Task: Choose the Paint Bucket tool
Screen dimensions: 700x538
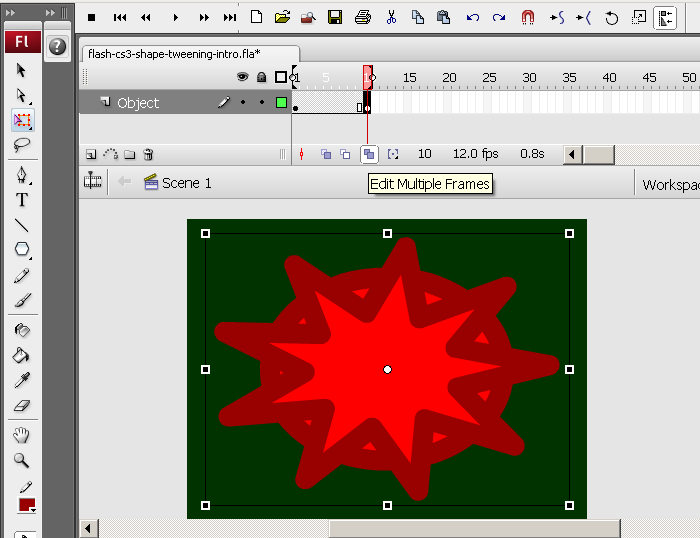Action: tap(22, 354)
